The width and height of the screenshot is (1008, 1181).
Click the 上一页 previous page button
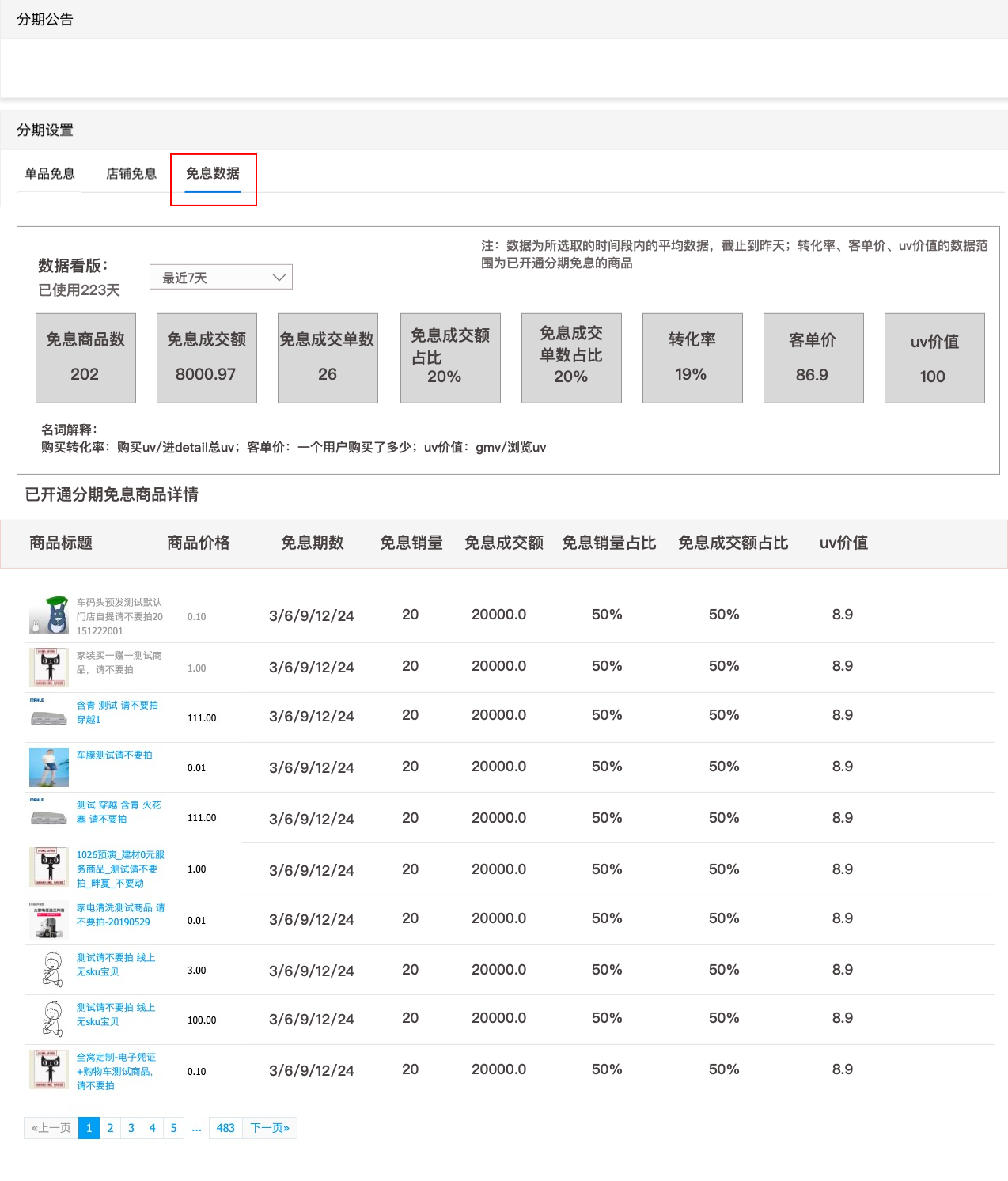tap(51, 1128)
